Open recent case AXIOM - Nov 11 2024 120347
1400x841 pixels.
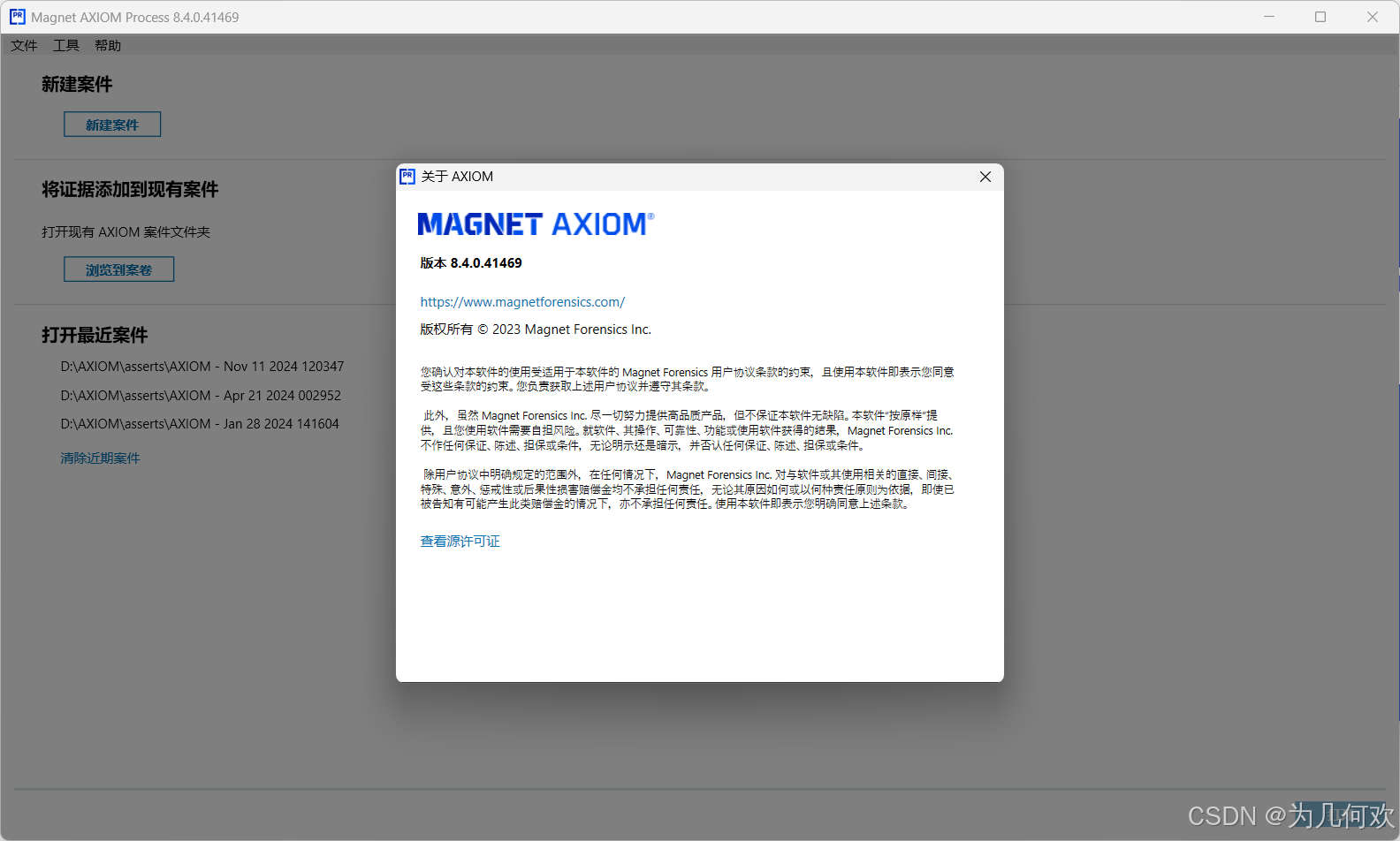202,367
